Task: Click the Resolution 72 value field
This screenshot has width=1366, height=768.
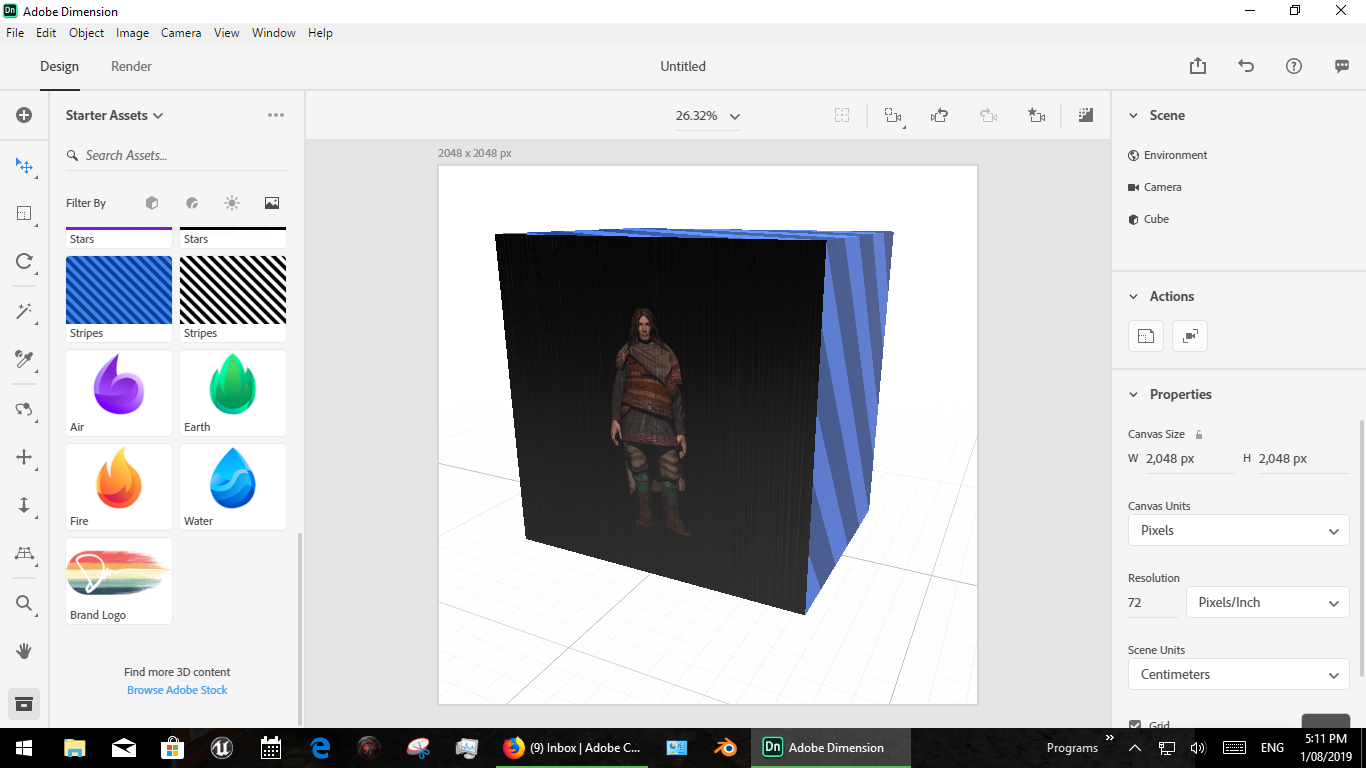Action: pyautogui.click(x=1153, y=603)
